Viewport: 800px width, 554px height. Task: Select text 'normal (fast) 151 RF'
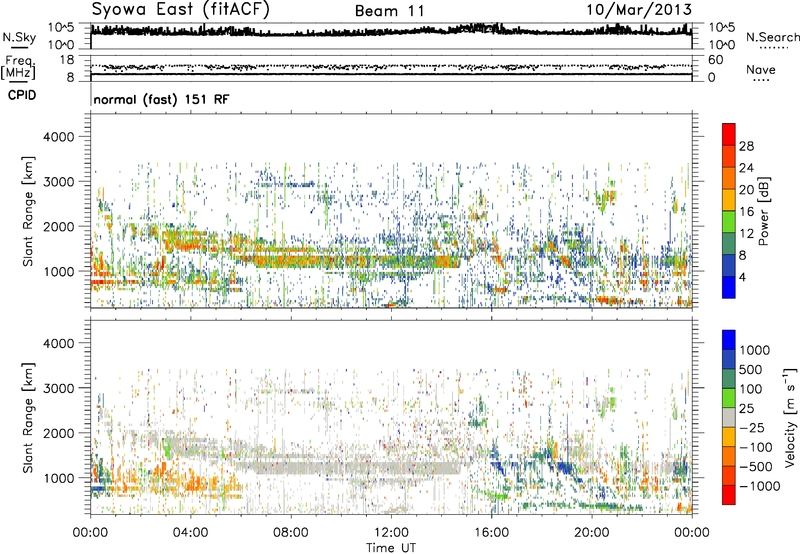[162, 99]
